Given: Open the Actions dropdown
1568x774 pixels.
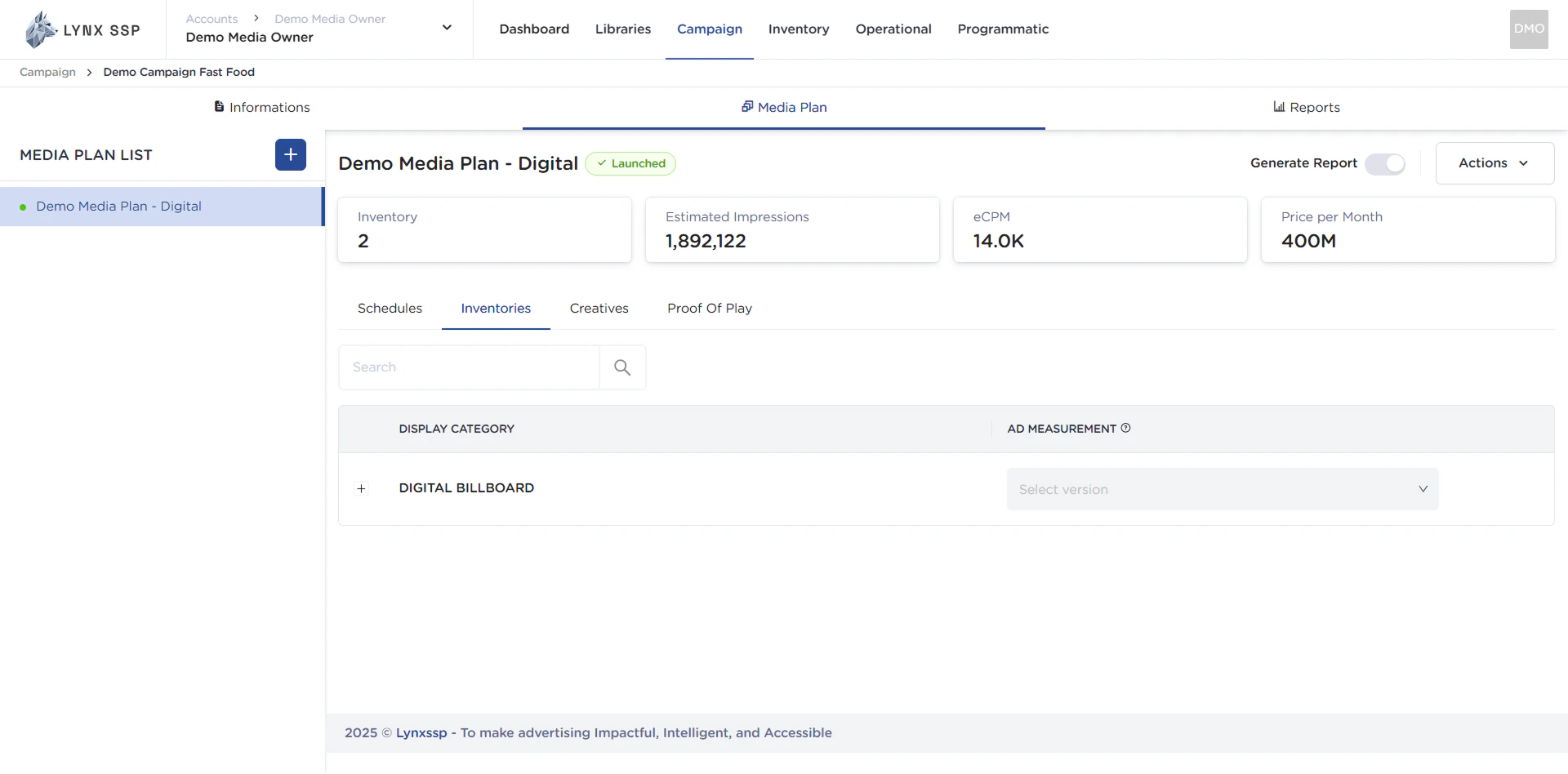Looking at the screenshot, I should 1494,162.
